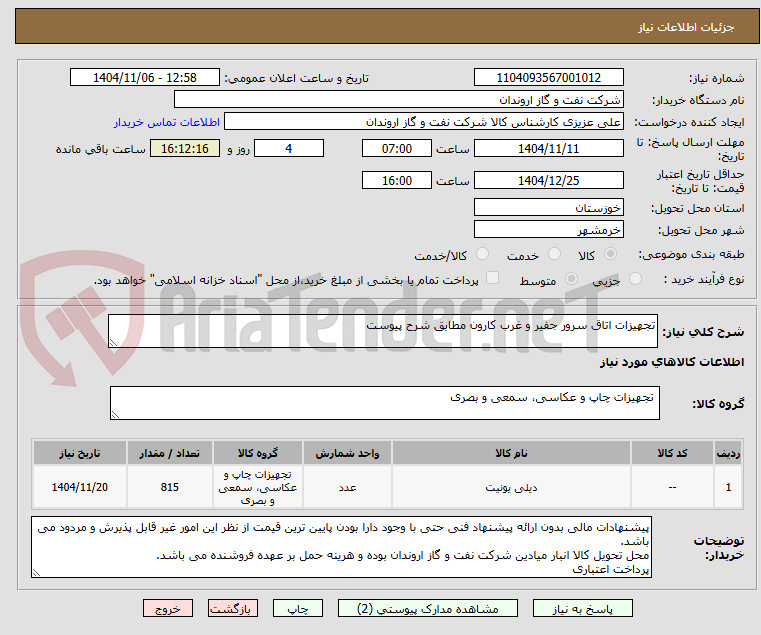Image resolution: width=761 pixels, height=635 pixels.
Task: Click the item code cell showing --
Action: click(x=672, y=487)
